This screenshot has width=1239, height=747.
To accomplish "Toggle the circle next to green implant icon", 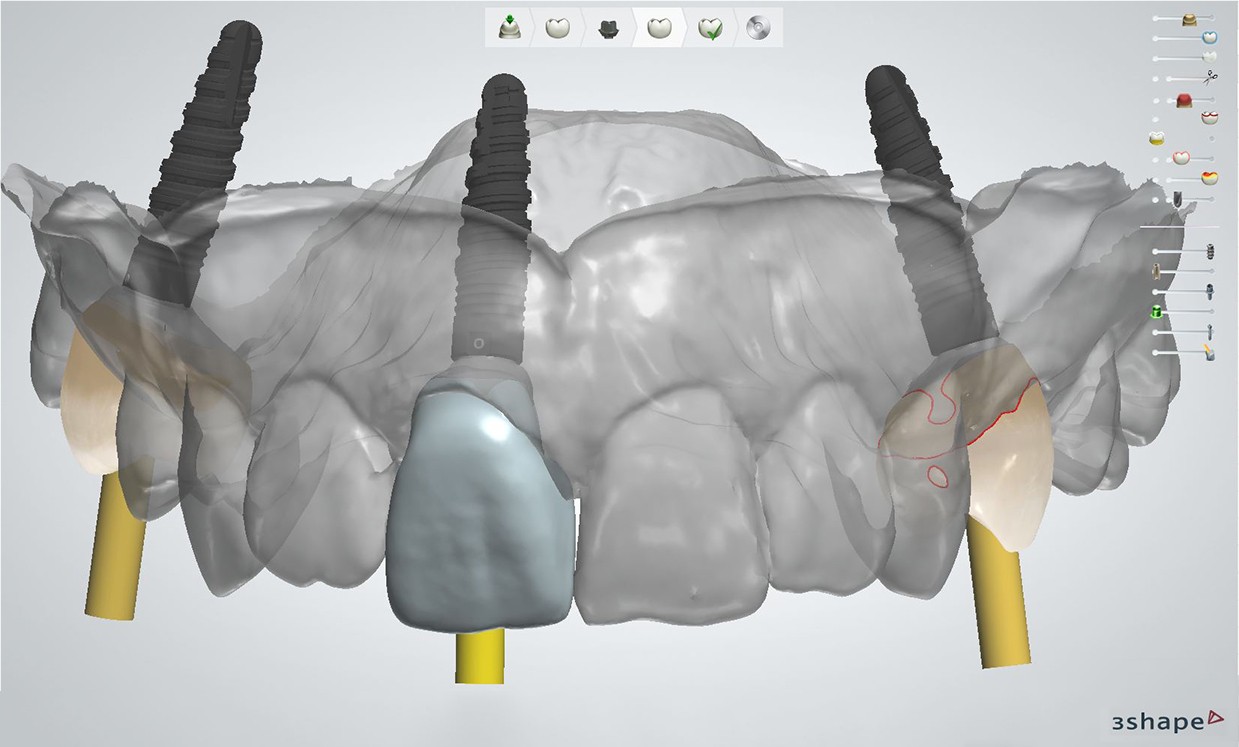I will coord(1211,313).
